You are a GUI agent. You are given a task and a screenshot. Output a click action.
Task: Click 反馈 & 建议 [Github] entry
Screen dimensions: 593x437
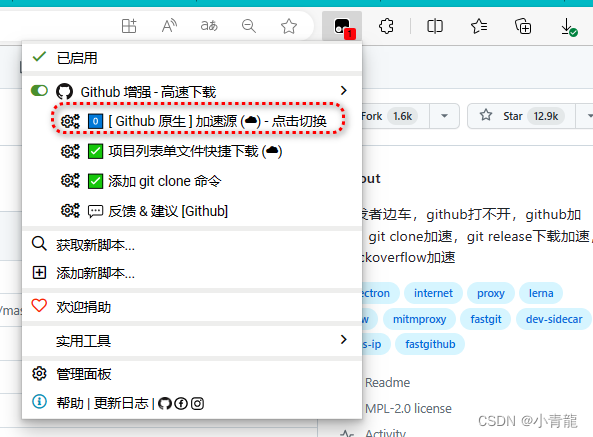pos(168,211)
